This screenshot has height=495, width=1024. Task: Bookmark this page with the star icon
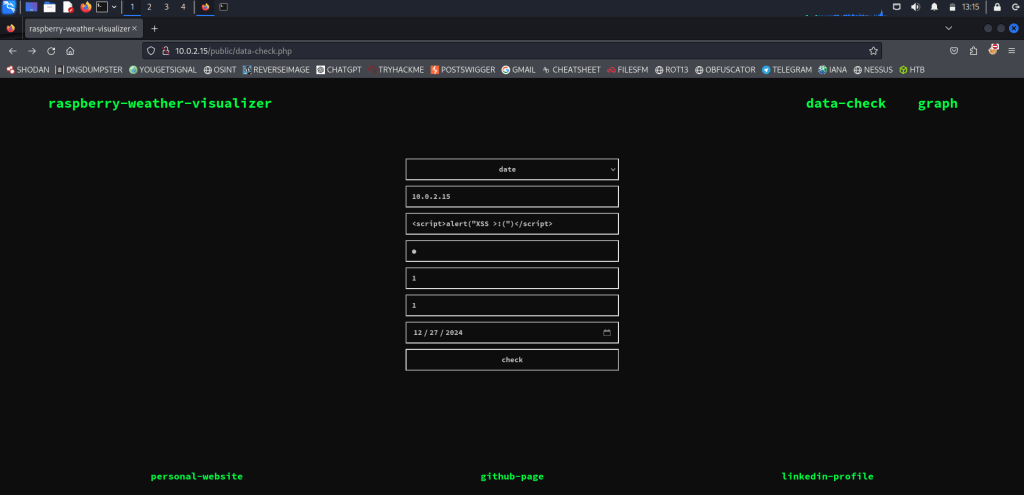(873, 50)
